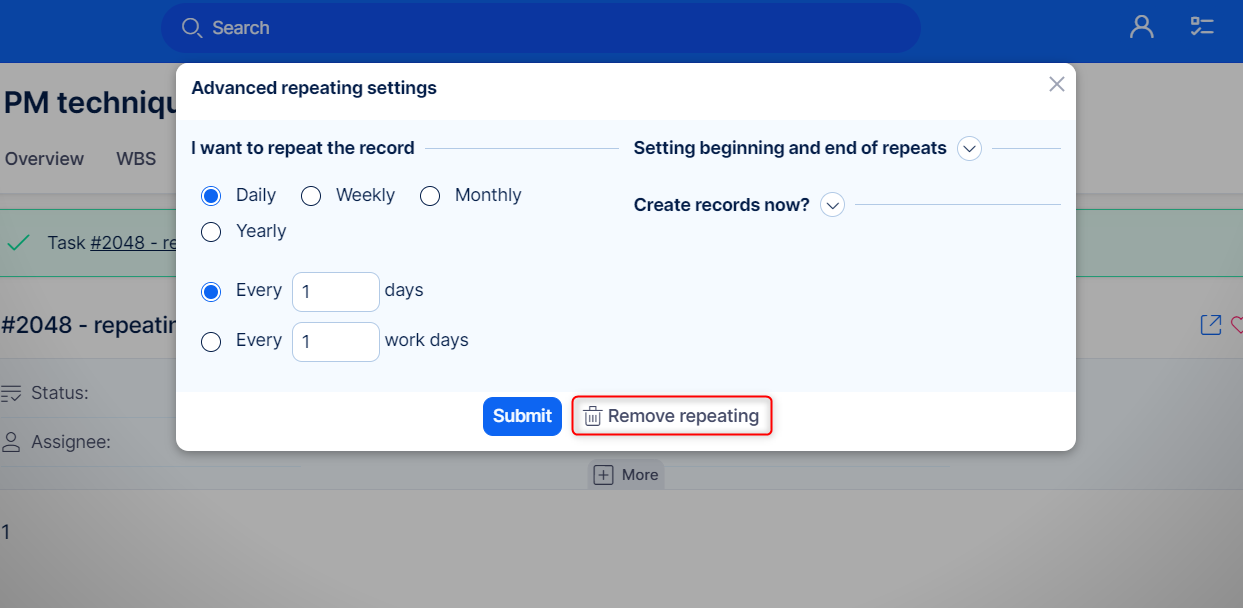This screenshot has height=608, width=1243.
Task: Click the user profile icon
Action: (1141, 27)
